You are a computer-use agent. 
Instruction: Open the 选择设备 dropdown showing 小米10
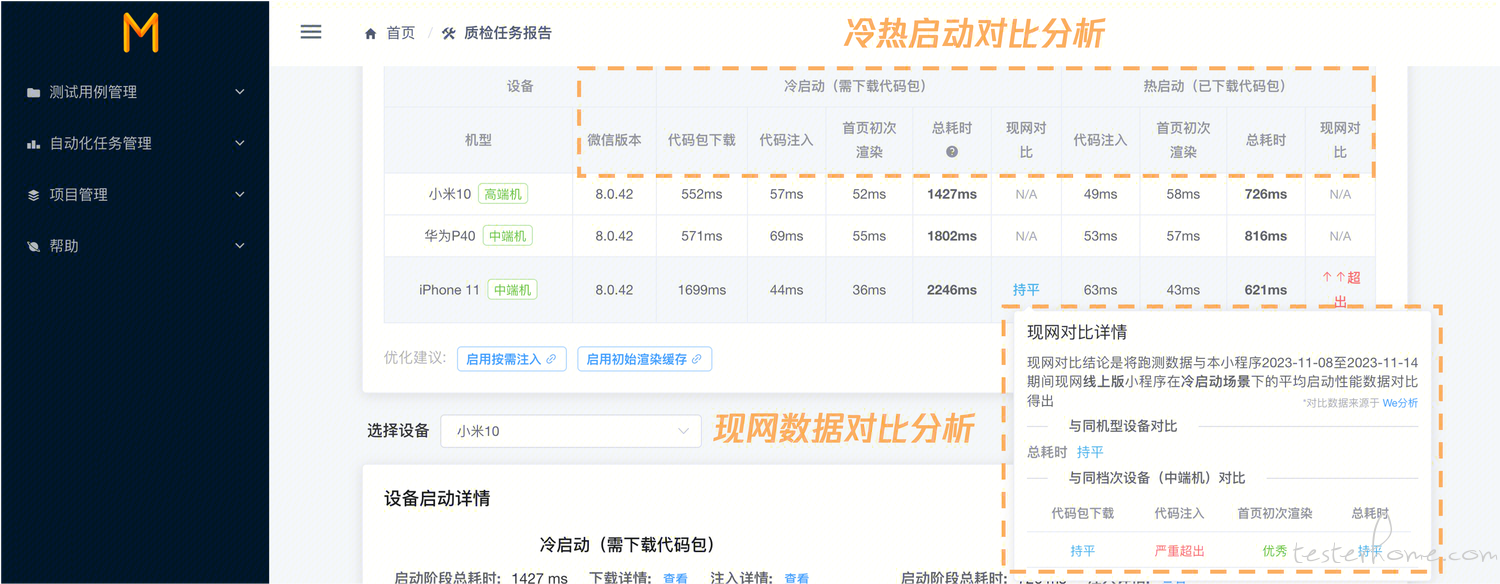tap(571, 431)
